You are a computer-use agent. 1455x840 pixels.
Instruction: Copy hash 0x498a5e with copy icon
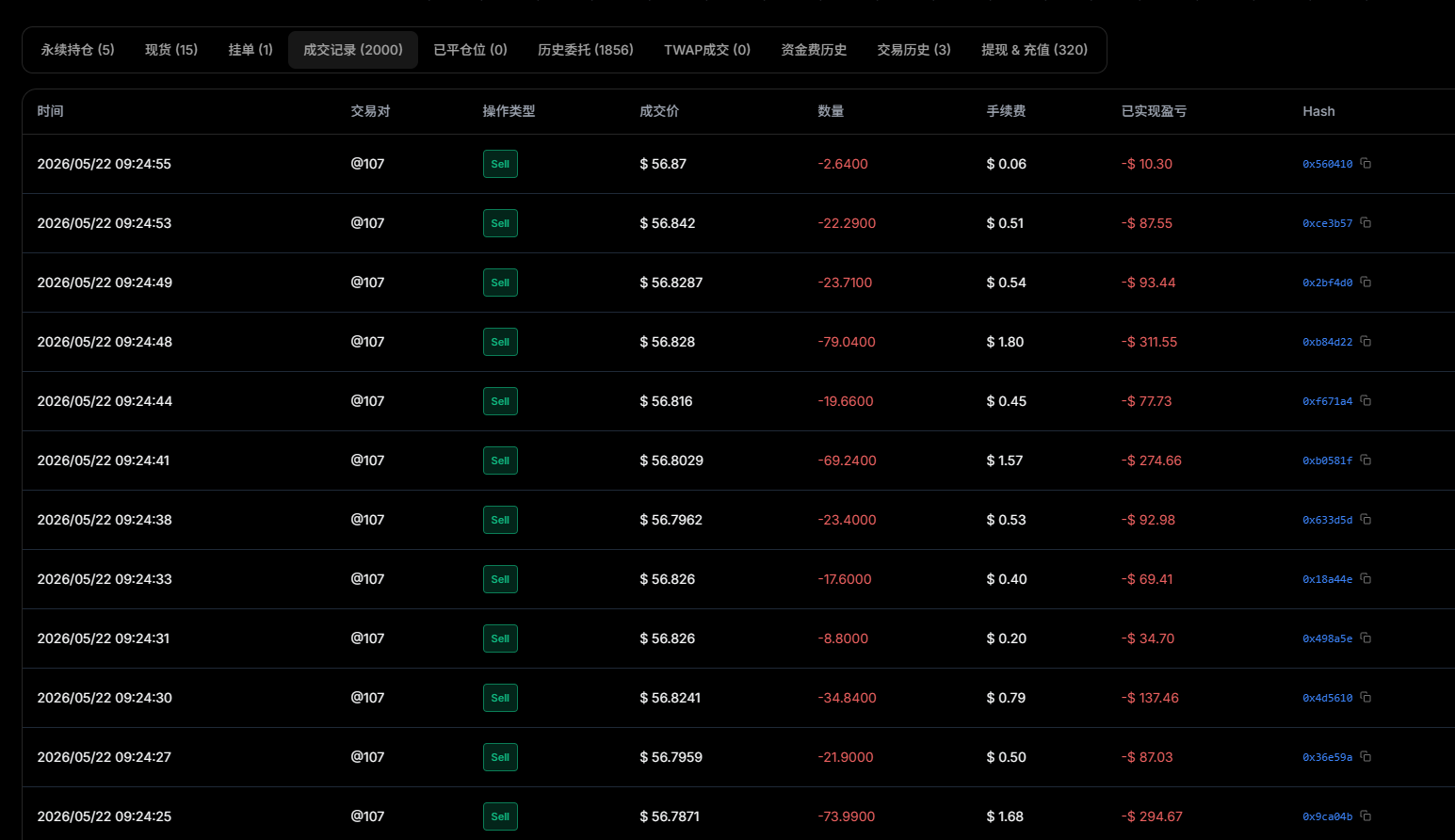pos(1366,638)
